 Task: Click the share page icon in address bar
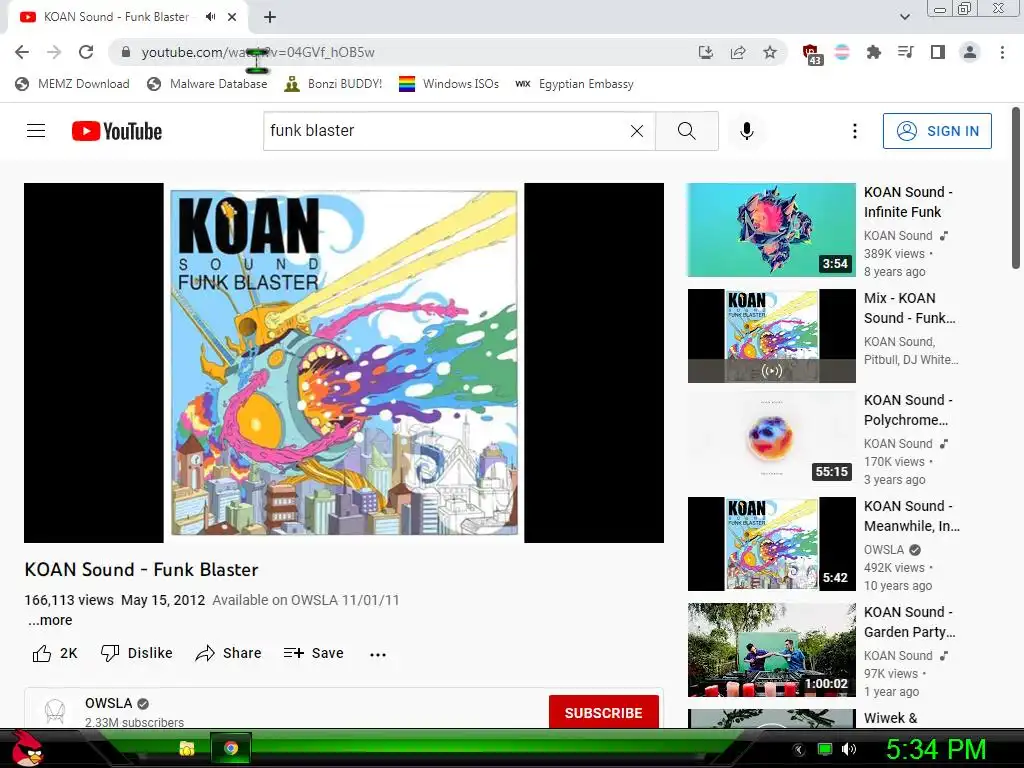(x=738, y=52)
